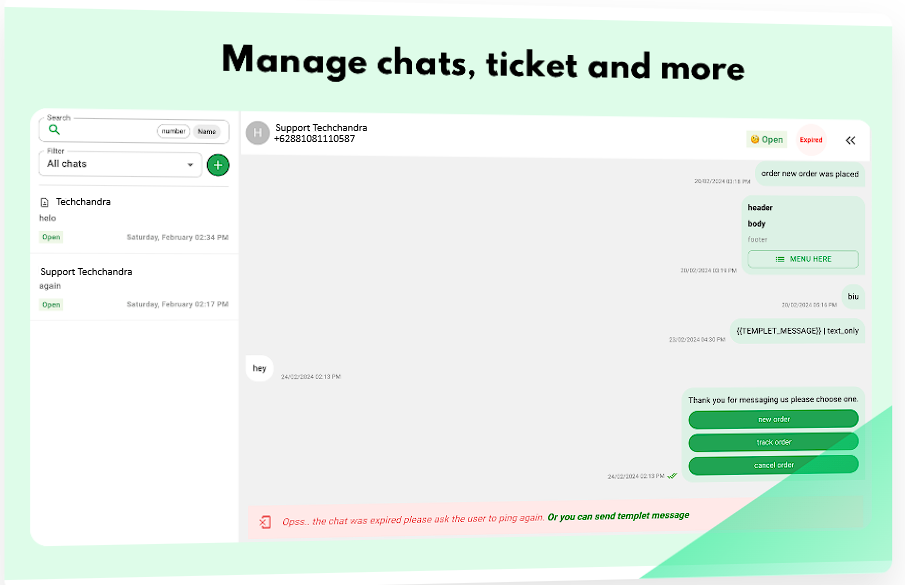The image size is (905, 585).
Task: Click document icon beside Techchandra chat
Action: click(x=44, y=202)
